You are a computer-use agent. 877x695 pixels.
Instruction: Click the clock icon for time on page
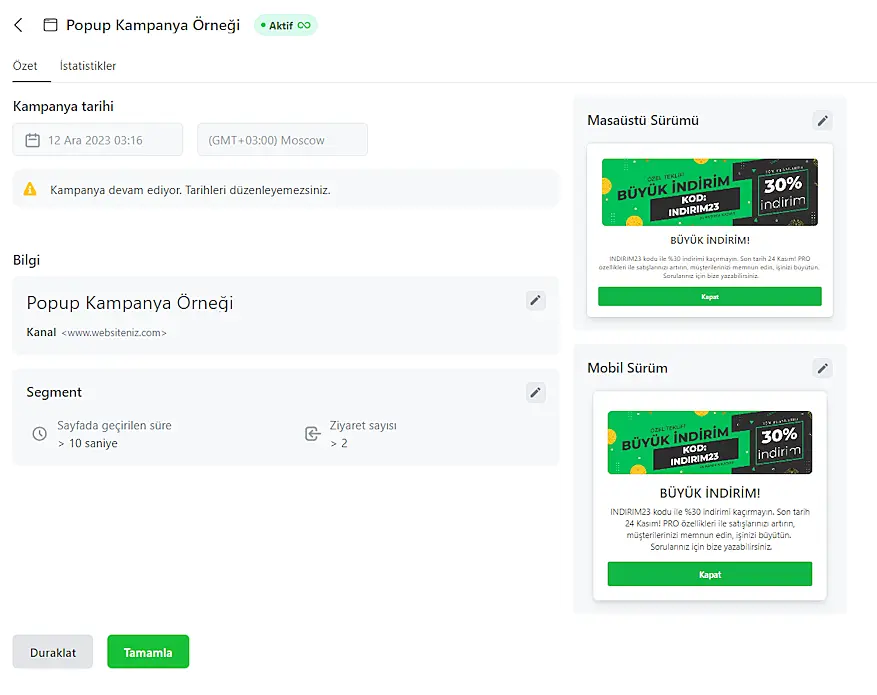(40, 434)
